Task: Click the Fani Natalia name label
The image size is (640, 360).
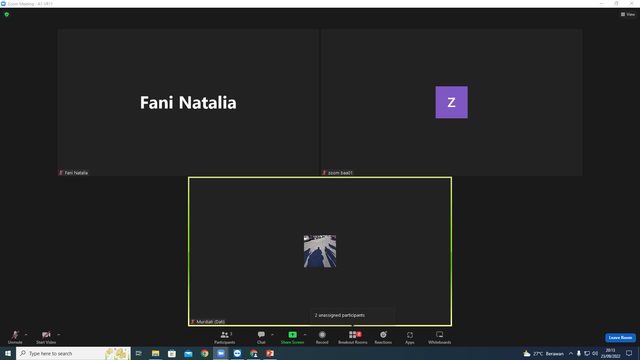Action: click(x=76, y=173)
